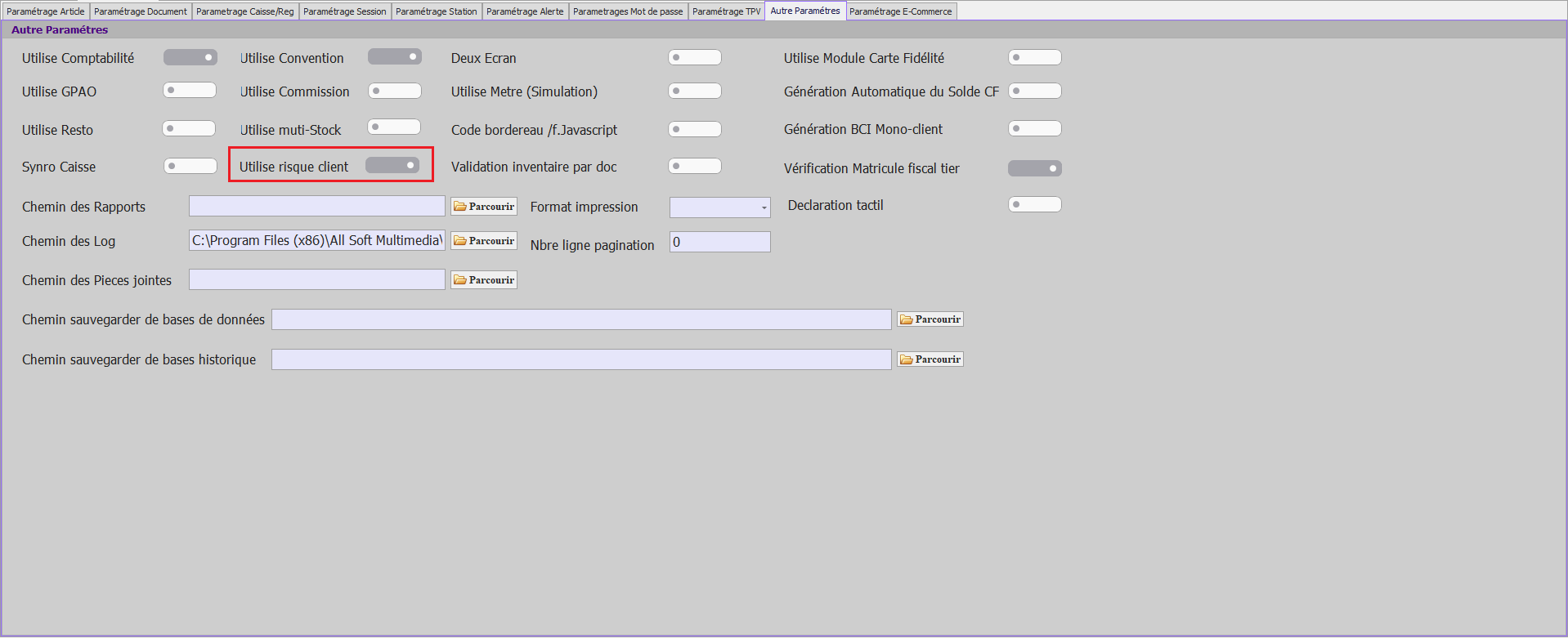Go to Paramétrage TPV tab
The image size is (1568, 638).
click(727, 11)
